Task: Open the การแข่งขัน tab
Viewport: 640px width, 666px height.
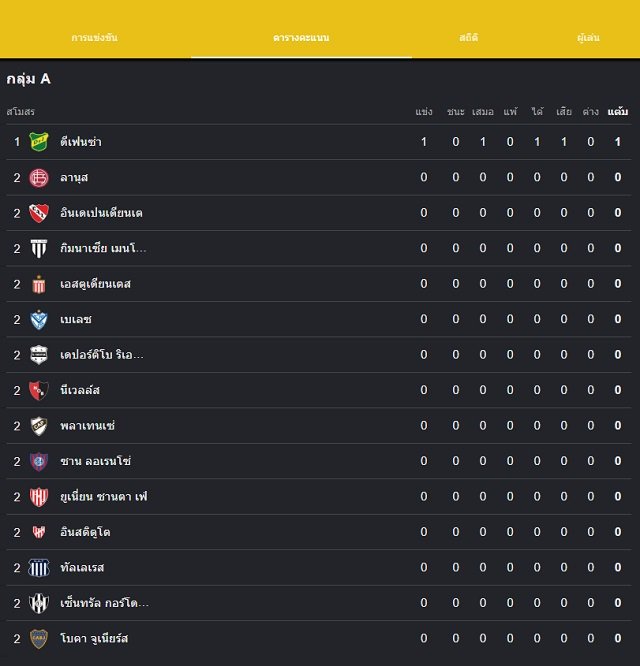Action: [94, 37]
